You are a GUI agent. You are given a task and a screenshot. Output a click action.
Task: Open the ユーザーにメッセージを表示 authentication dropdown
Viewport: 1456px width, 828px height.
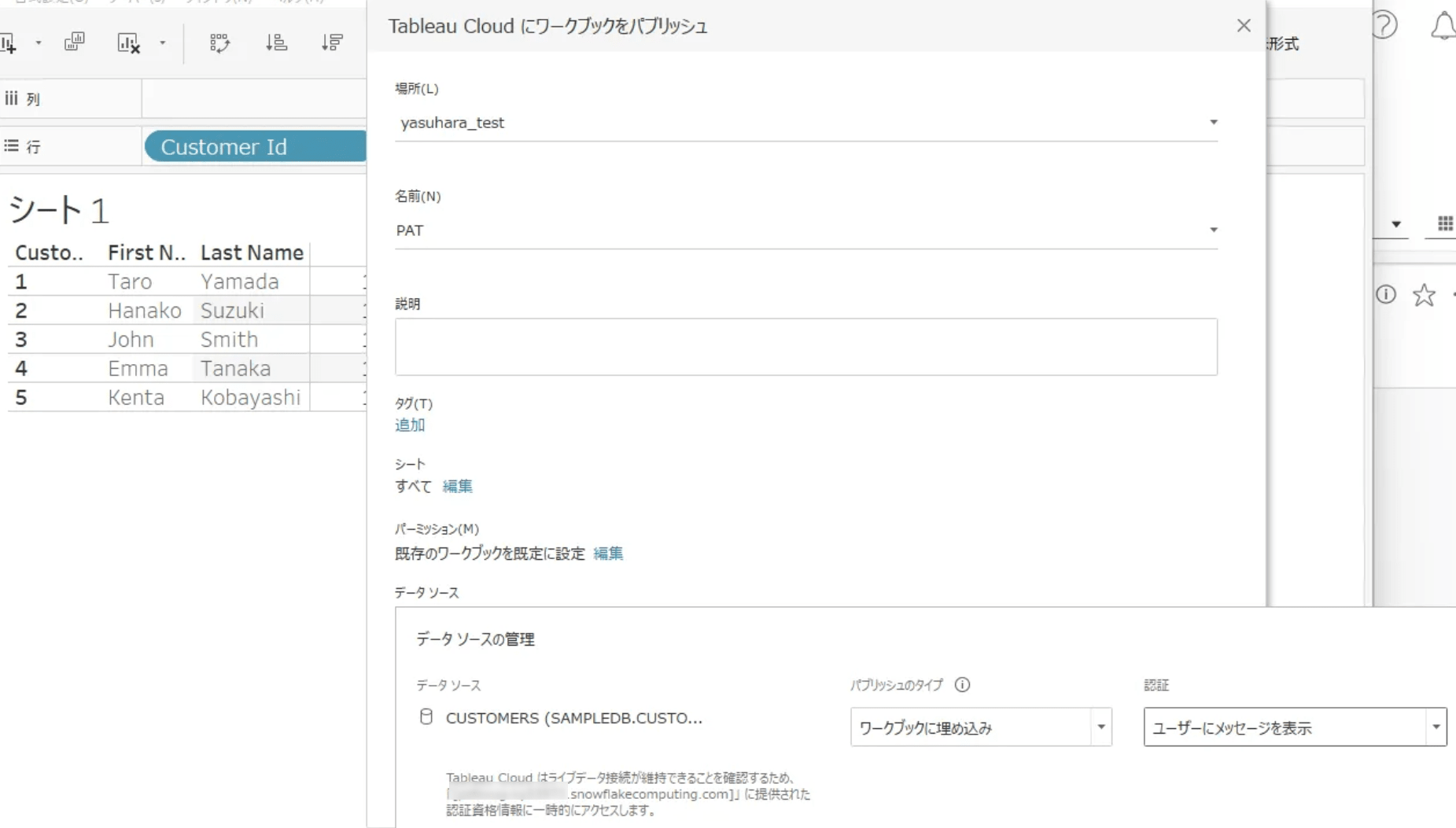1295,727
